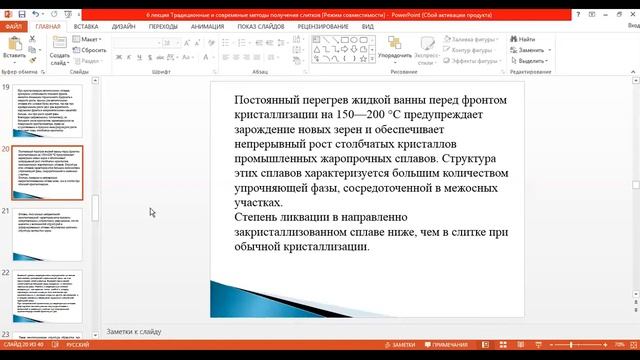Viewport: 640px width, 360px height.
Task: Open the Выделить (Select) dropdown
Action: [530, 61]
